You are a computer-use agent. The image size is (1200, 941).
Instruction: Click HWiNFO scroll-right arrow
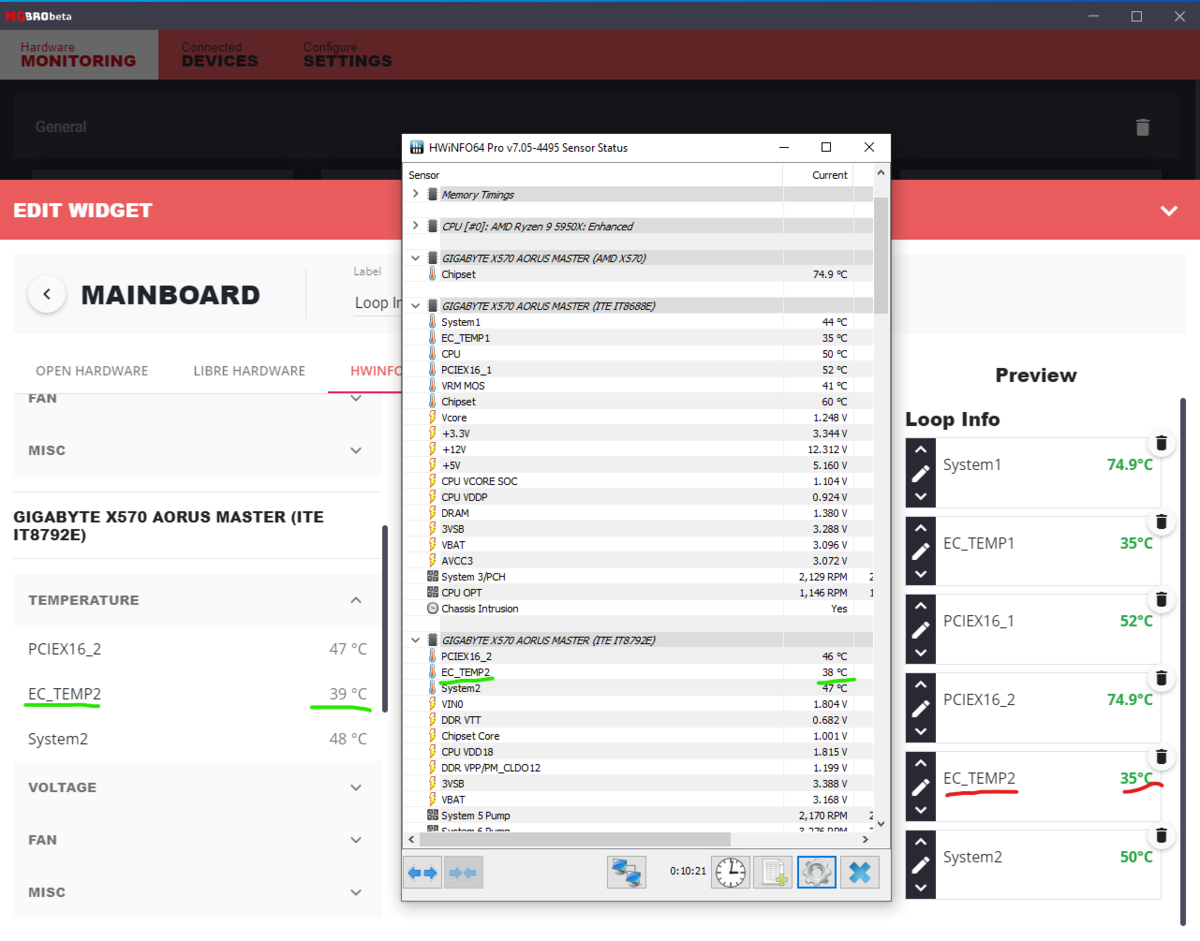point(865,839)
